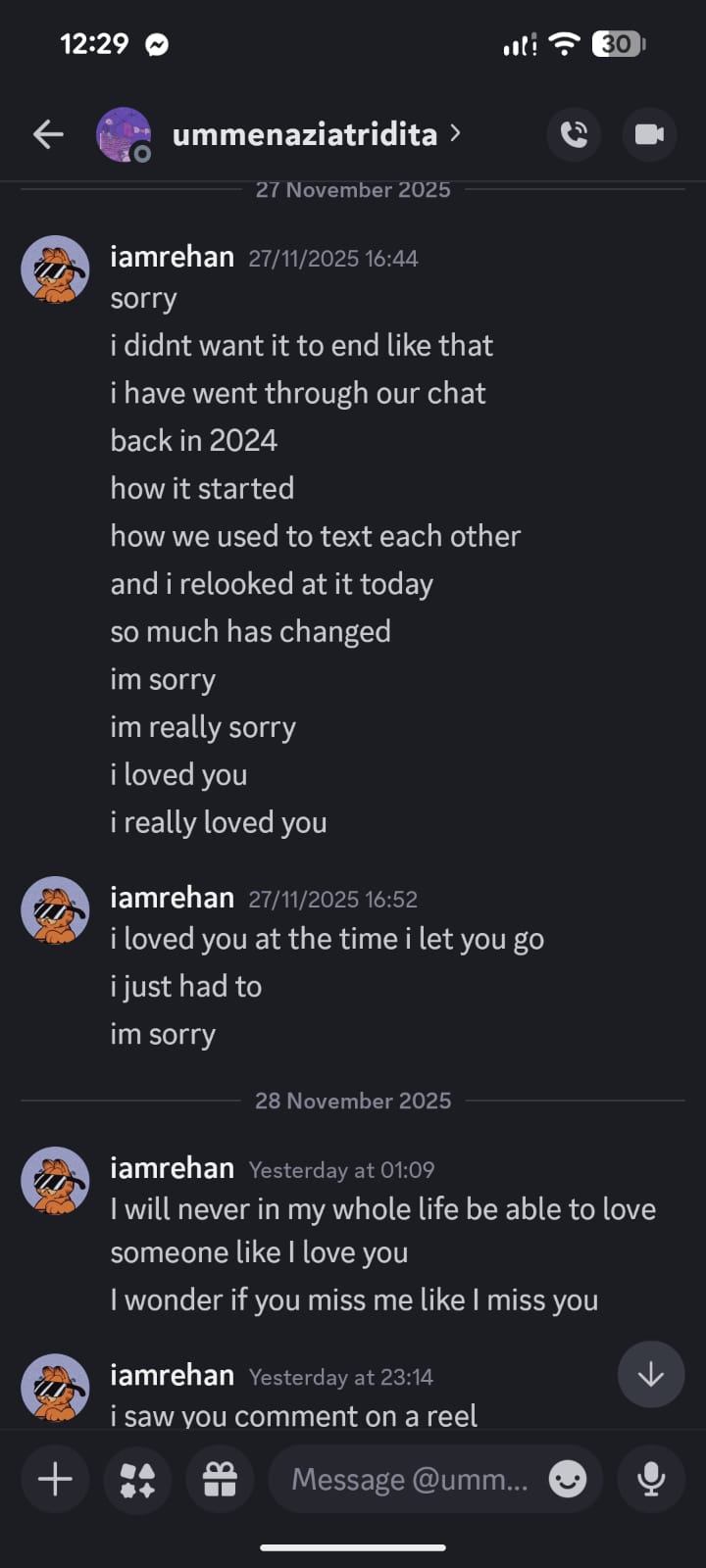The height and width of the screenshot is (1568, 706).
Task: Tap the 'im sorry' message sent at 16:52
Action: 163,1034
